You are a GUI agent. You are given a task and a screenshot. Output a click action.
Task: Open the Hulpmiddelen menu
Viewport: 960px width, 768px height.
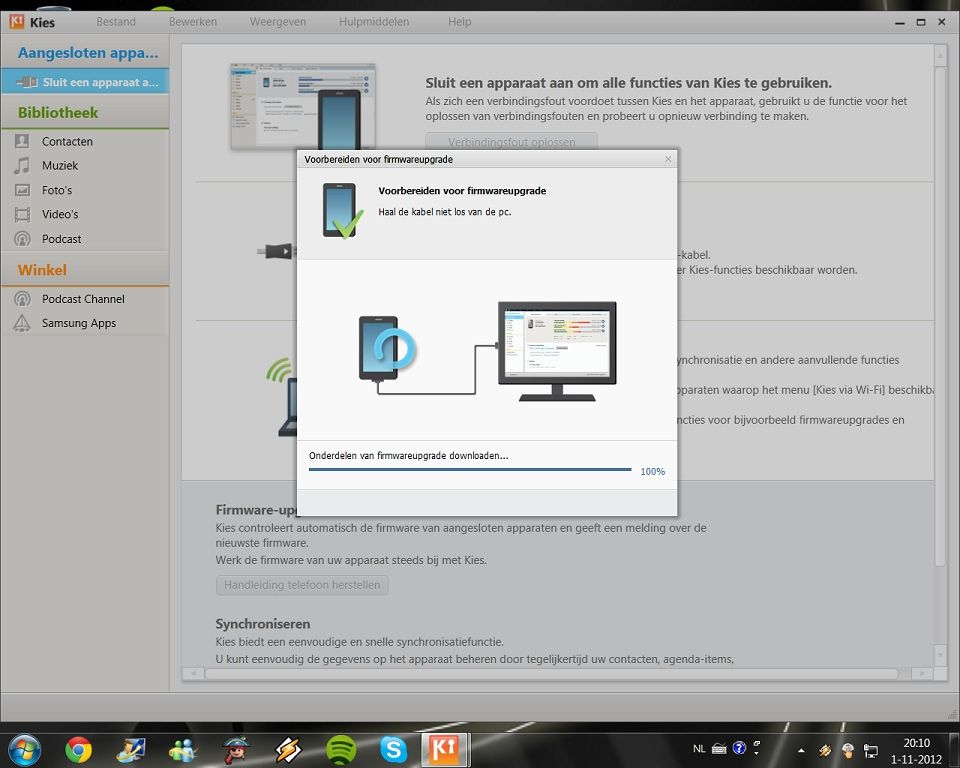[x=373, y=22]
